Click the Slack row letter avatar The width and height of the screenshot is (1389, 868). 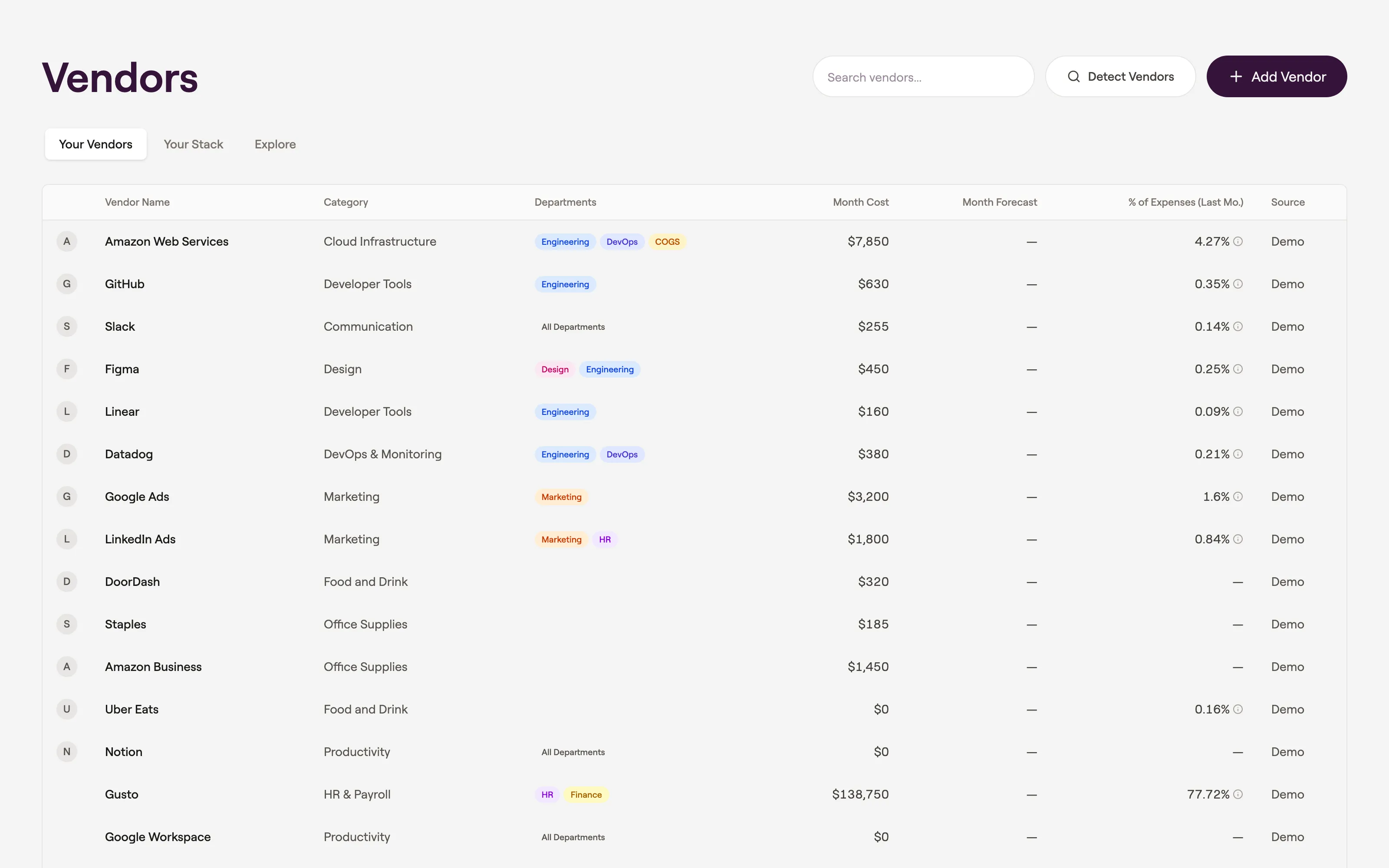point(66,327)
